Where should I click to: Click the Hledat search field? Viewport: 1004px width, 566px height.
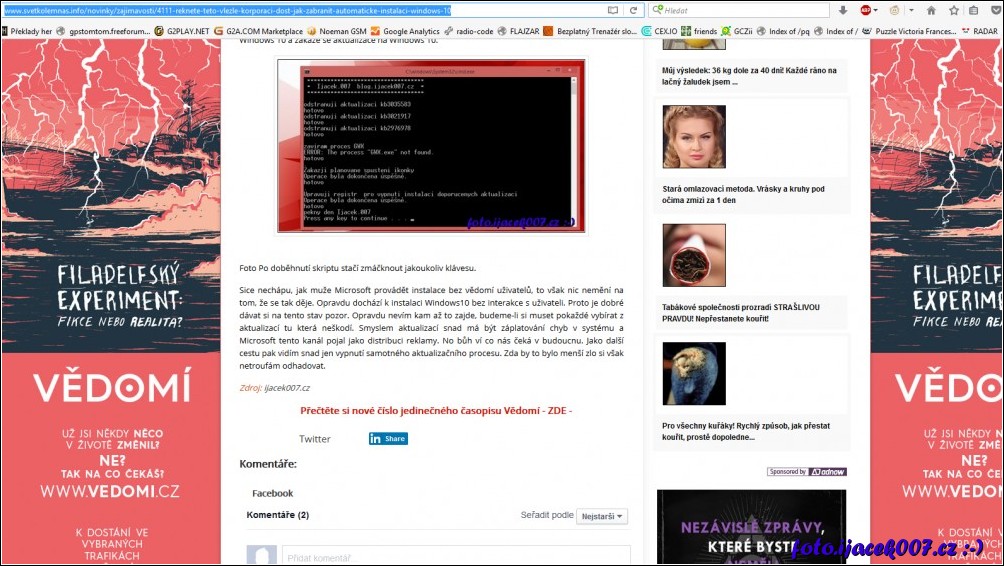740,10
